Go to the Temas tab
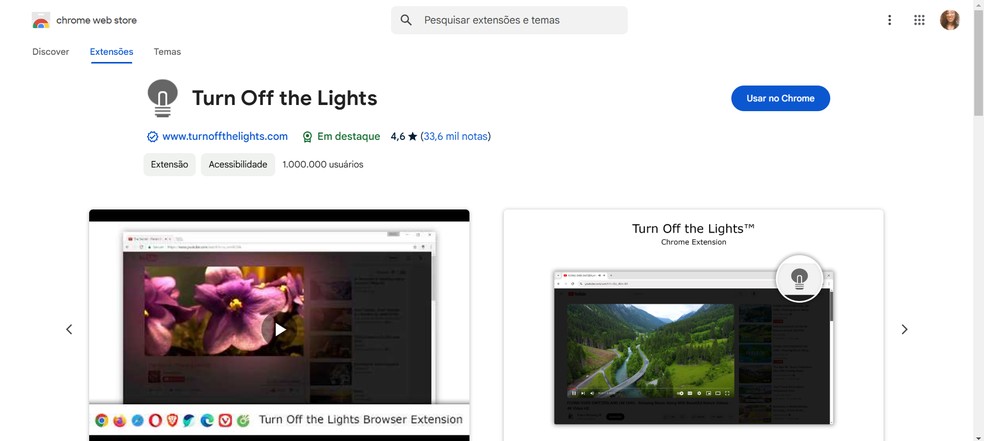The height and width of the screenshot is (441, 984). point(168,52)
